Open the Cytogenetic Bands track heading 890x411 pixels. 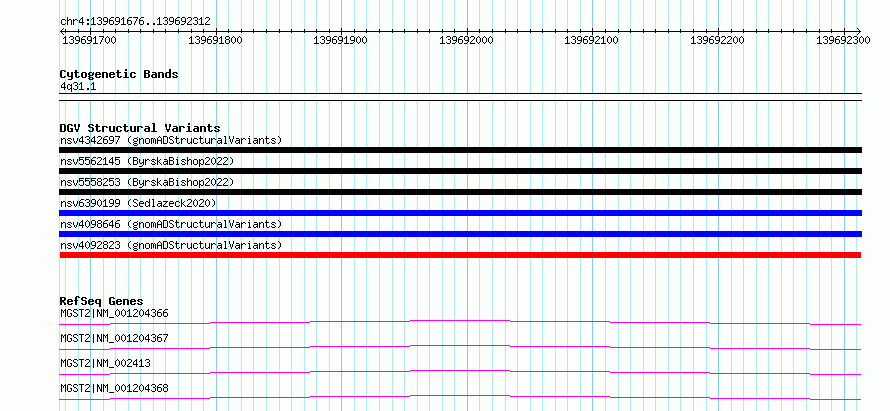point(119,74)
